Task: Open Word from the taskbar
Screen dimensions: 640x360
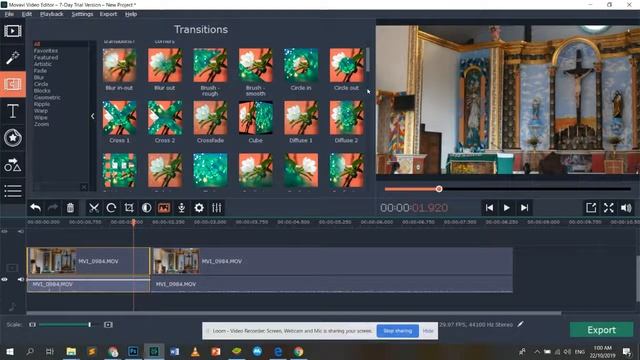Action: 174,351
